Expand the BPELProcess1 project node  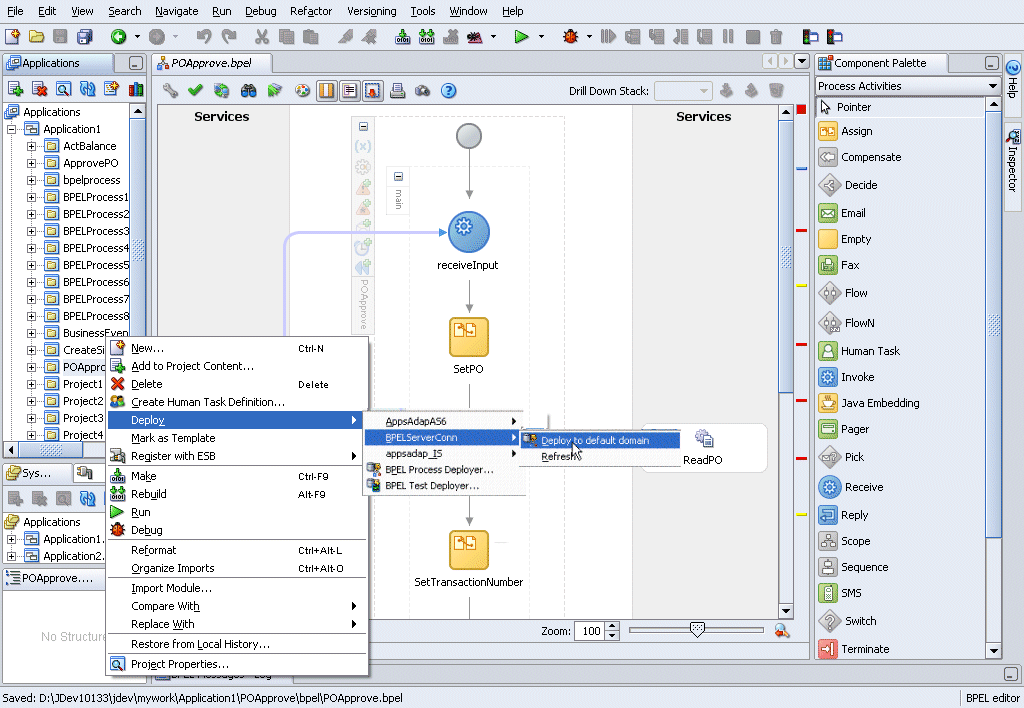[x=31, y=197]
